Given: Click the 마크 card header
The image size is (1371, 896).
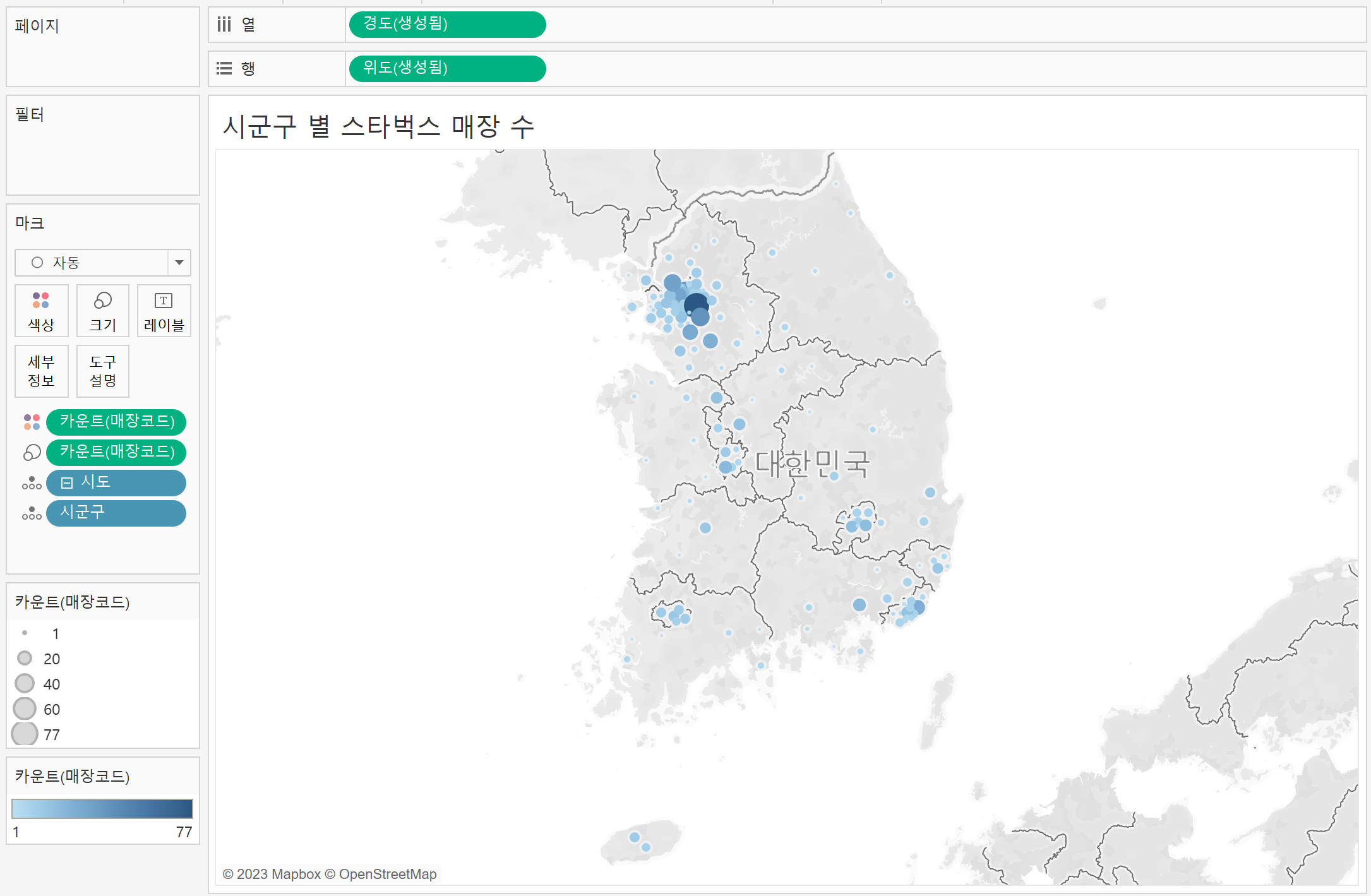Looking at the screenshot, I should point(30,223).
